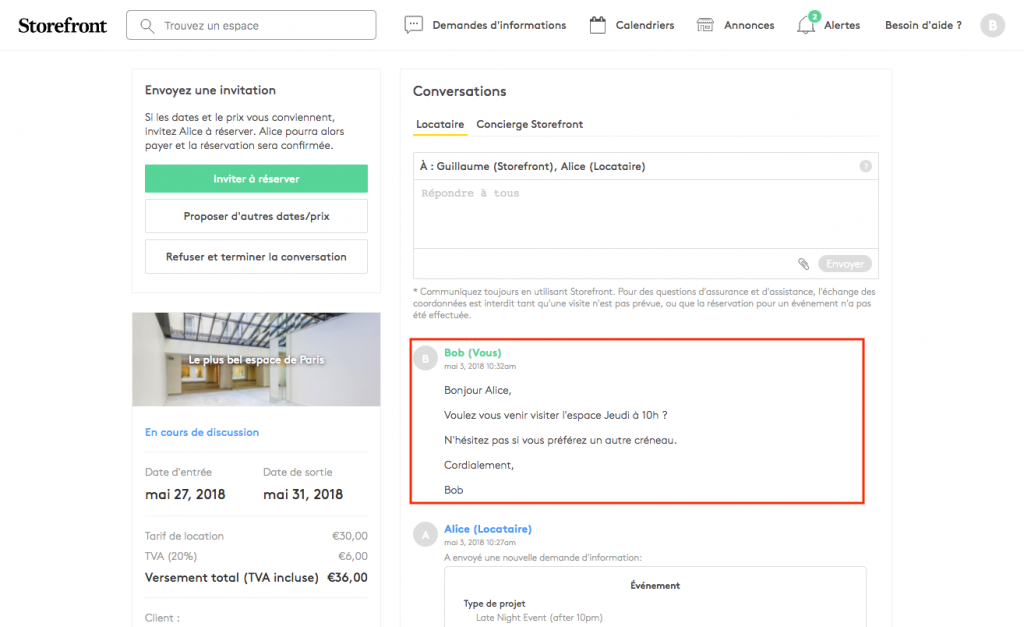Click the Annonces storefront icon
This screenshot has width=1024, height=627.
(x=705, y=25)
